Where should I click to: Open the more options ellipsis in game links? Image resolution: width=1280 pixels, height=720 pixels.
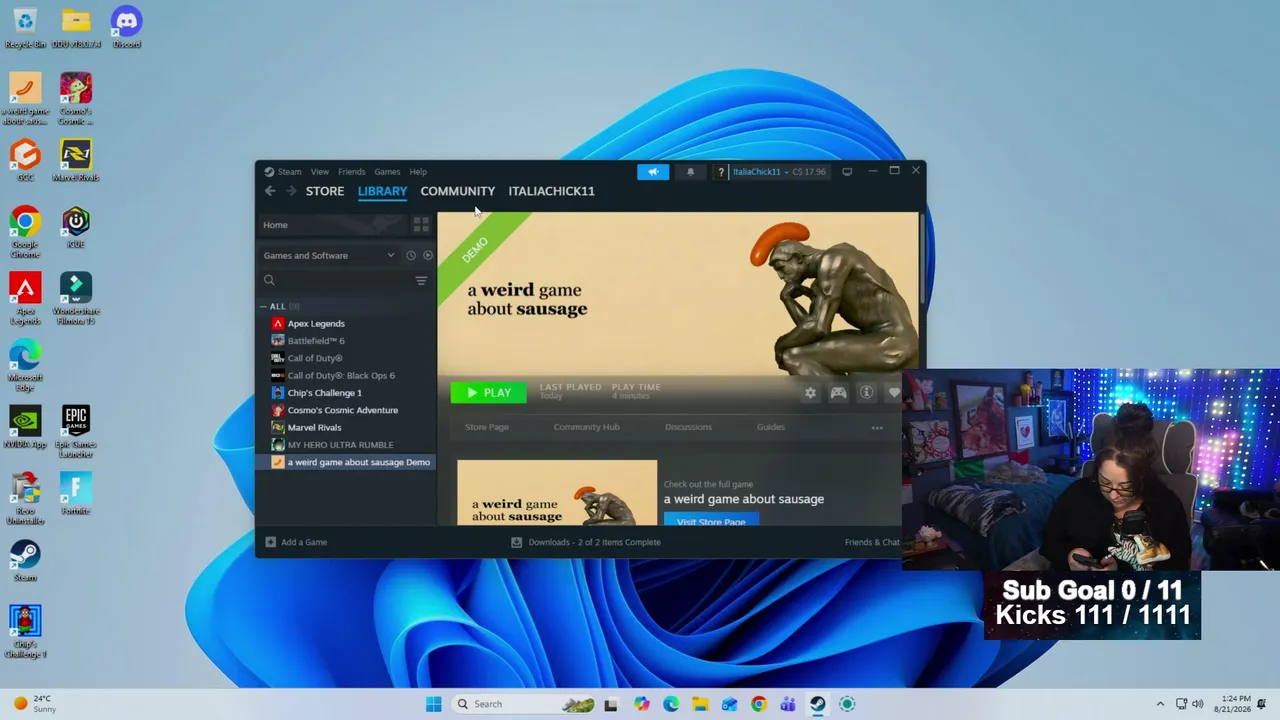point(877,428)
